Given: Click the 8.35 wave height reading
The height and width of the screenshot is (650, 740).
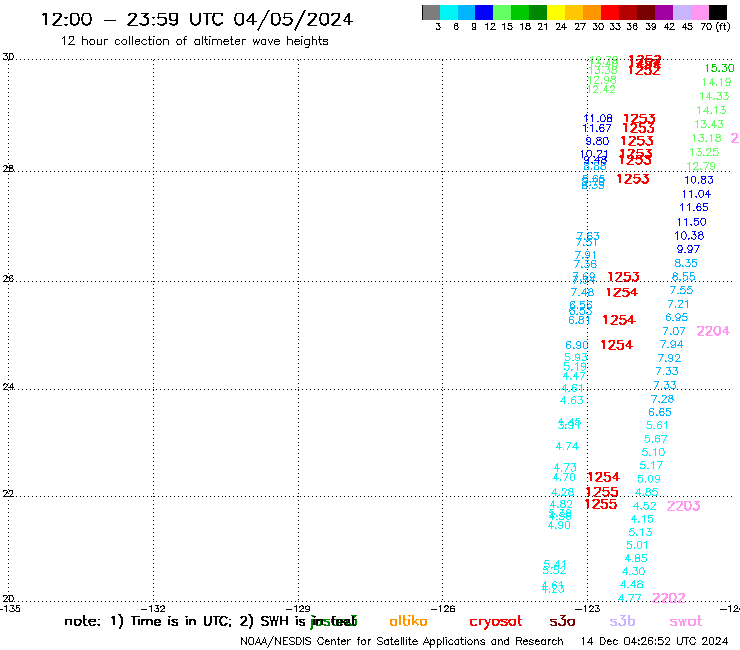Looking at the screenshot, I should [686, 263].
